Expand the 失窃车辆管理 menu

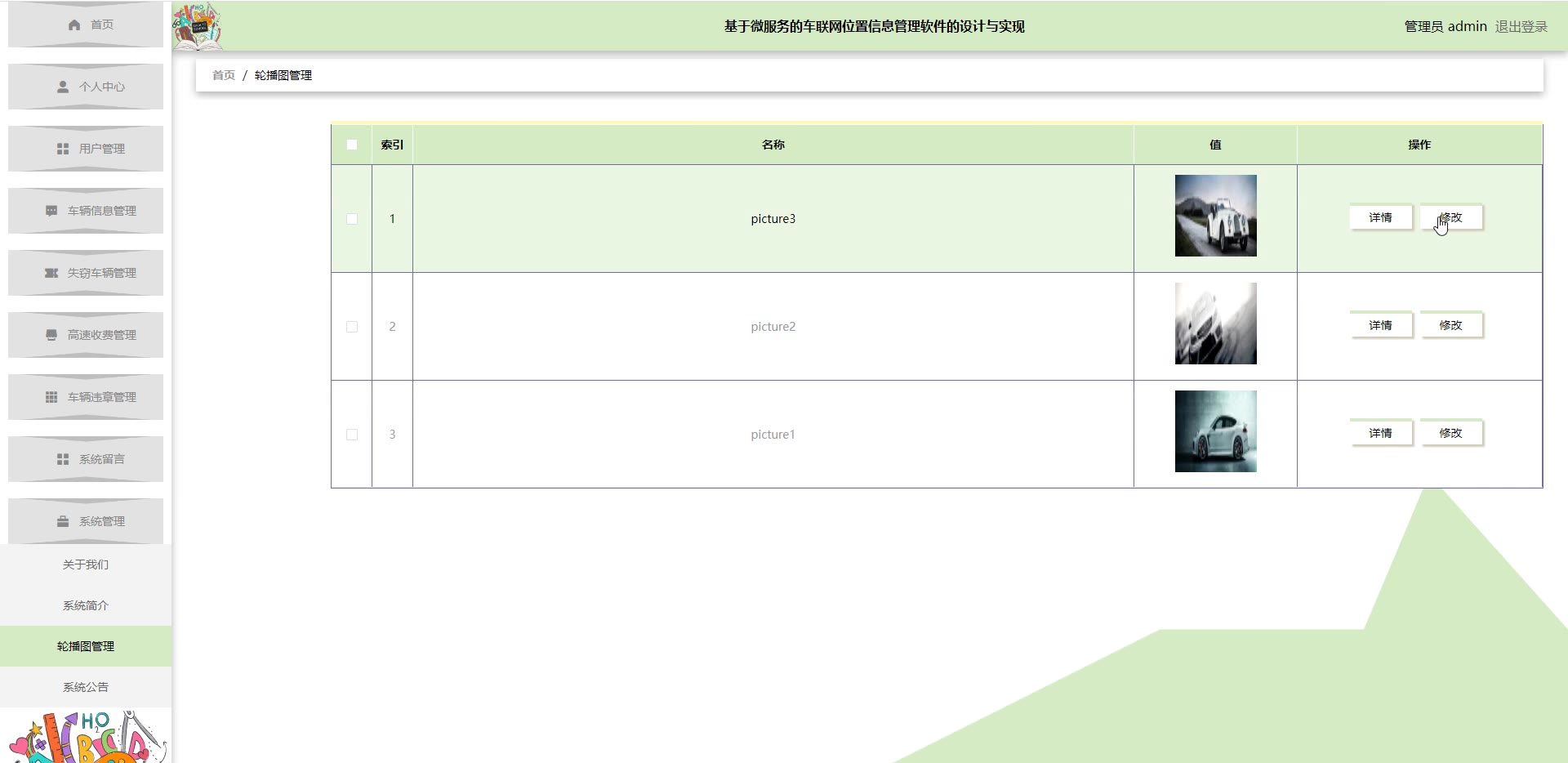pyautogui.click(x=86, y=273)
